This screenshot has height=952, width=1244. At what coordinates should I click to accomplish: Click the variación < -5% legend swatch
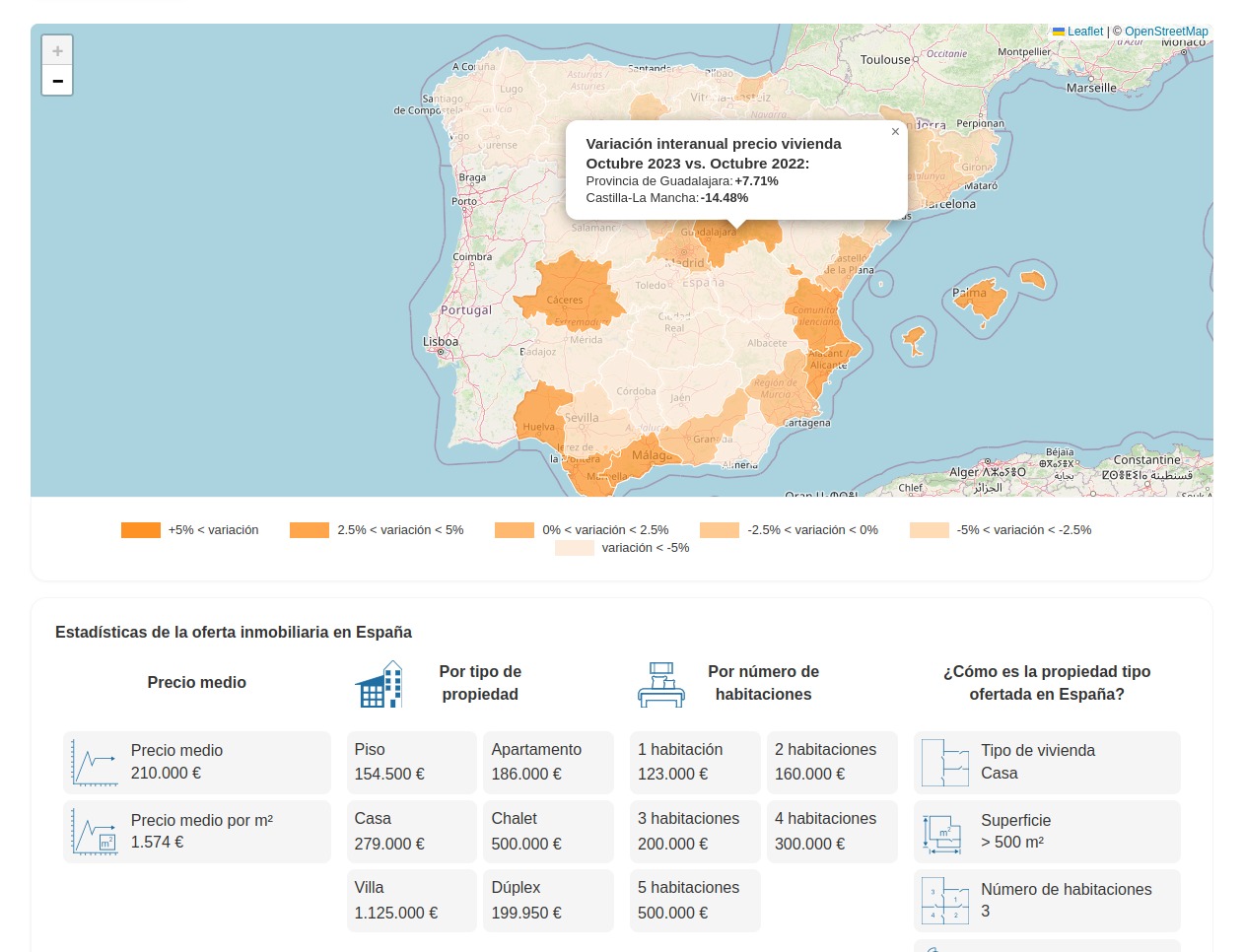pos(574,548)
